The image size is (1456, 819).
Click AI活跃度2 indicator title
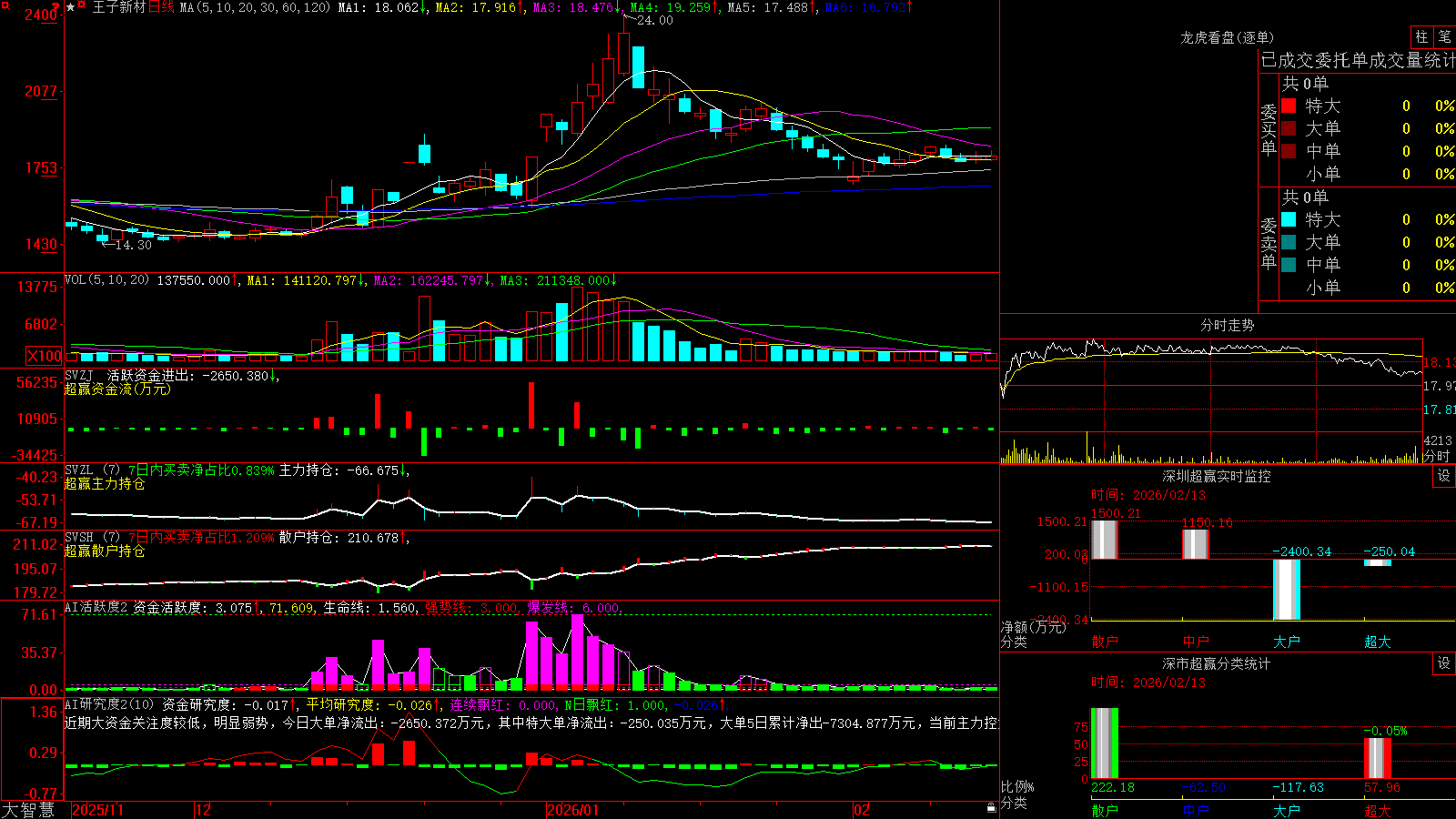pyautogui.click(x=96, y=608)
